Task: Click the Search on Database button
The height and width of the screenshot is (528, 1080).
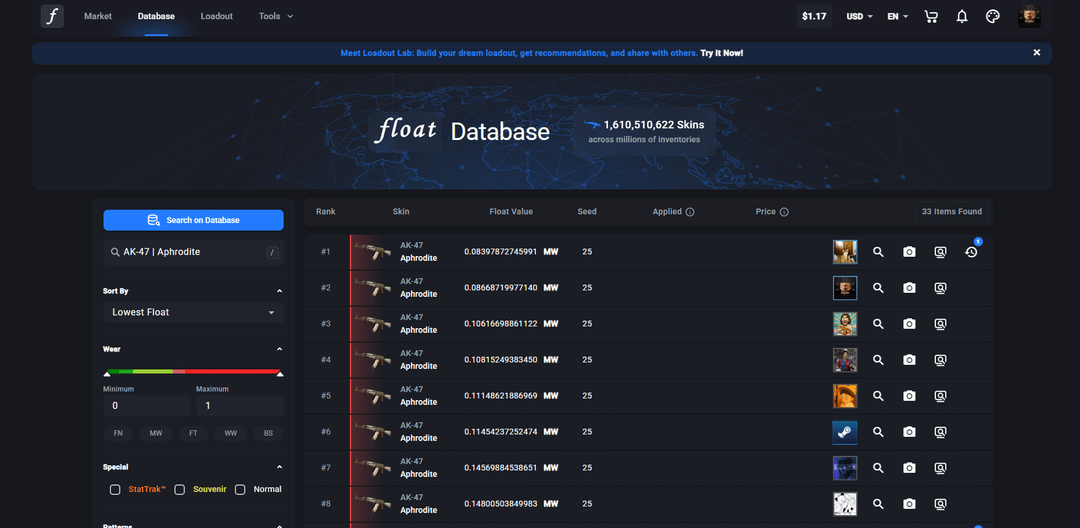Action: click(193, 220)
